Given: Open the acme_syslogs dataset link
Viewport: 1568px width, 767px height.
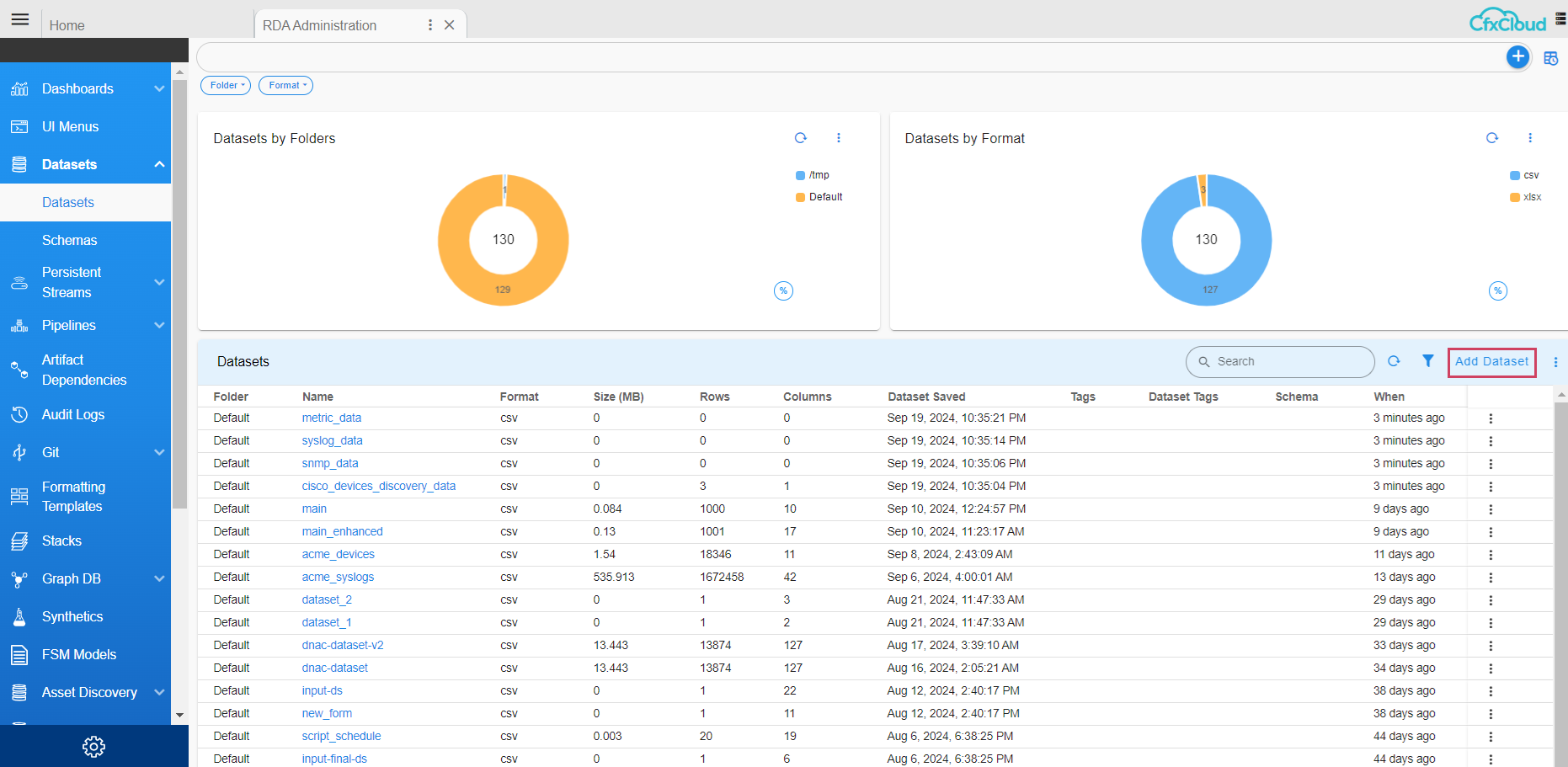Looking at the screenshot, I should [338, 577].
